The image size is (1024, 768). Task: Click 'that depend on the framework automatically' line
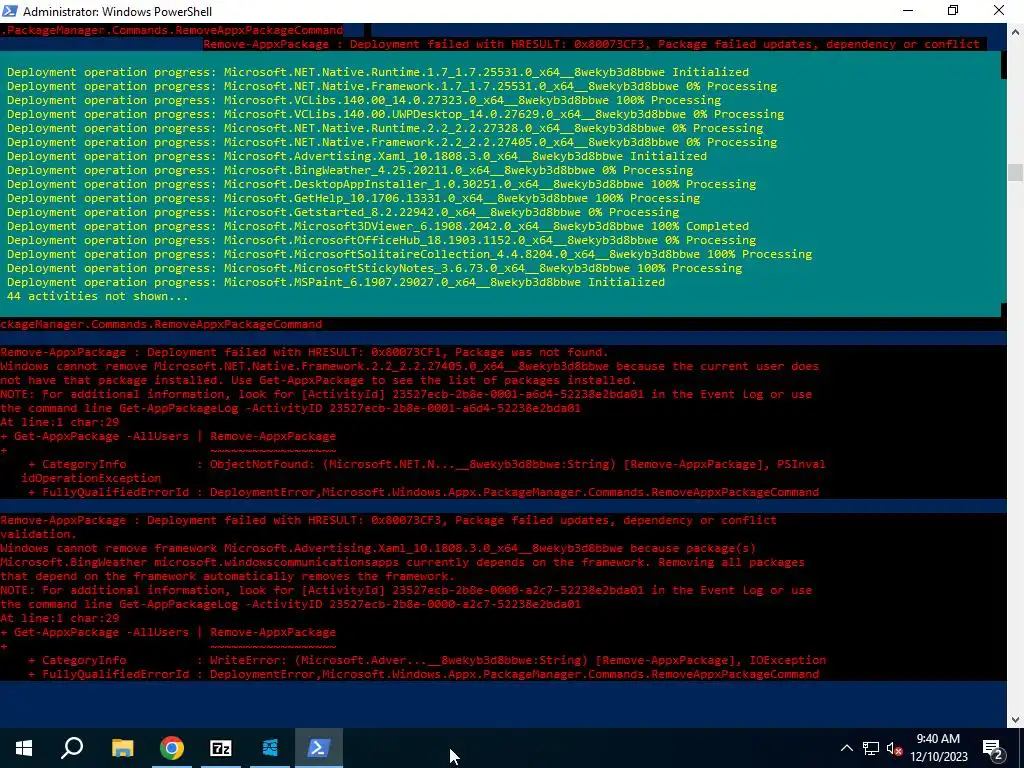[228, 576]
